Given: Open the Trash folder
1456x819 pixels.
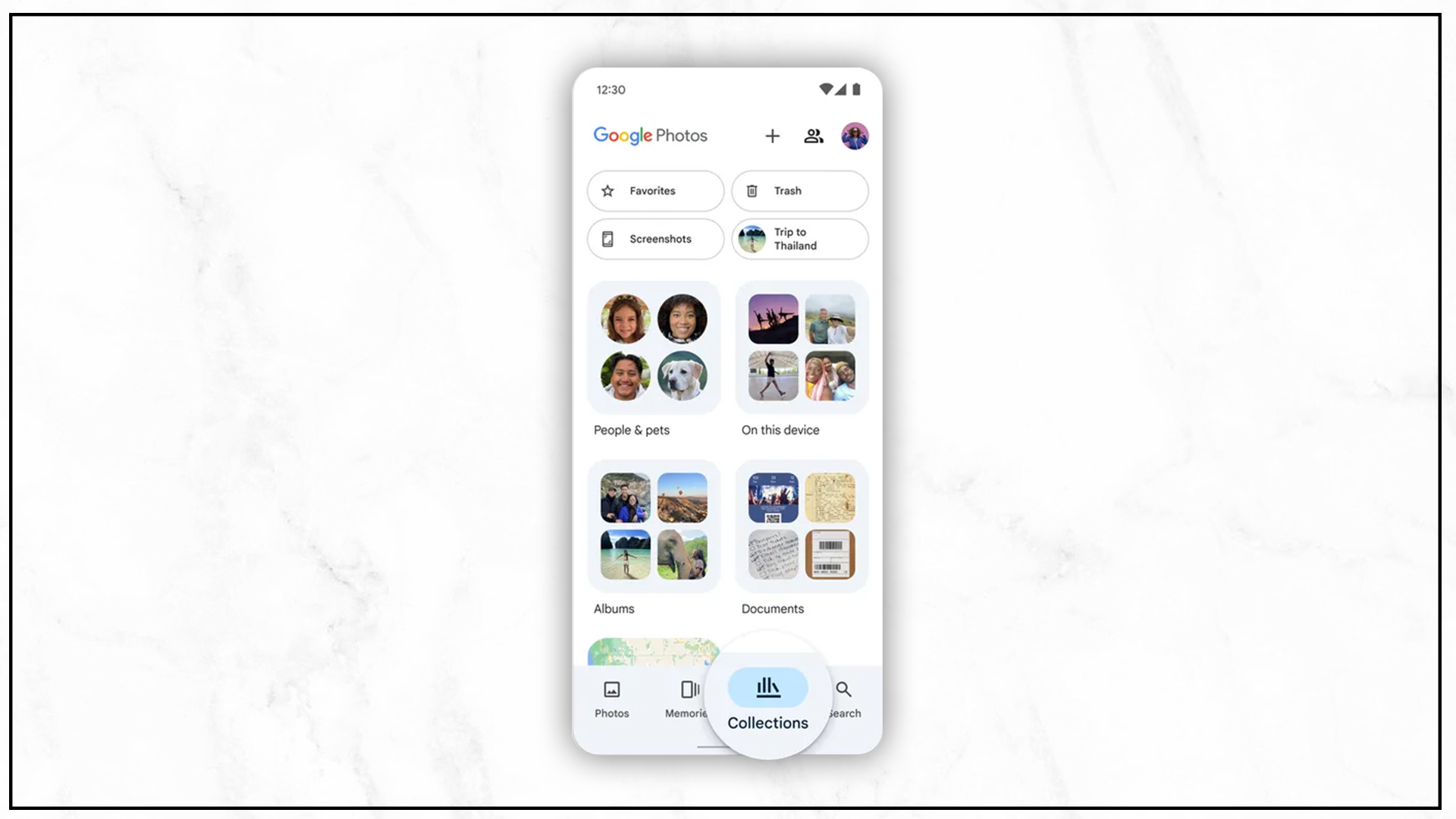Looking at the screenshot, I should 800,190.
